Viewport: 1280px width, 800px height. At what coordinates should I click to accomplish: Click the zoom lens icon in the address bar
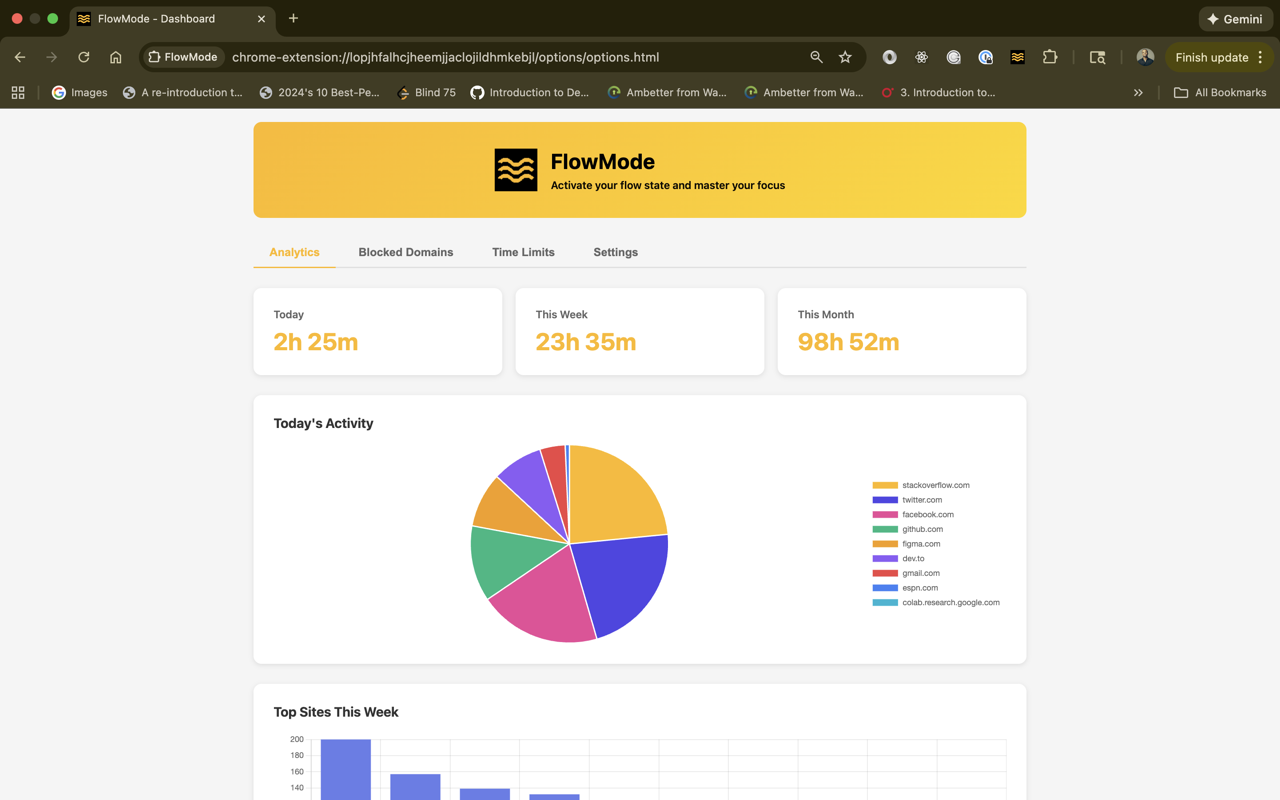tap(816, 57)
